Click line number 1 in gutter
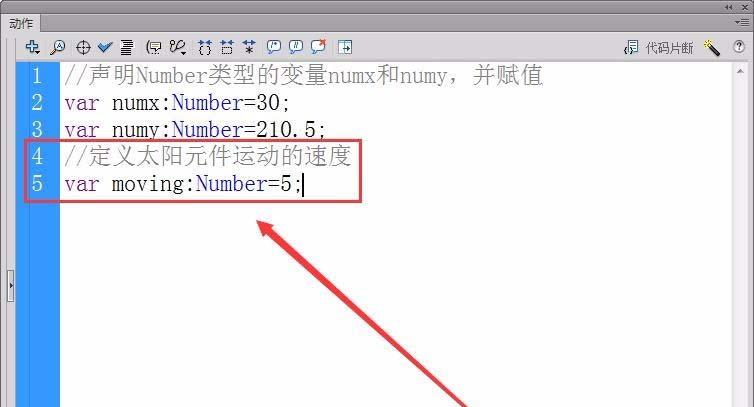754x407 pixels. [37, 76]
